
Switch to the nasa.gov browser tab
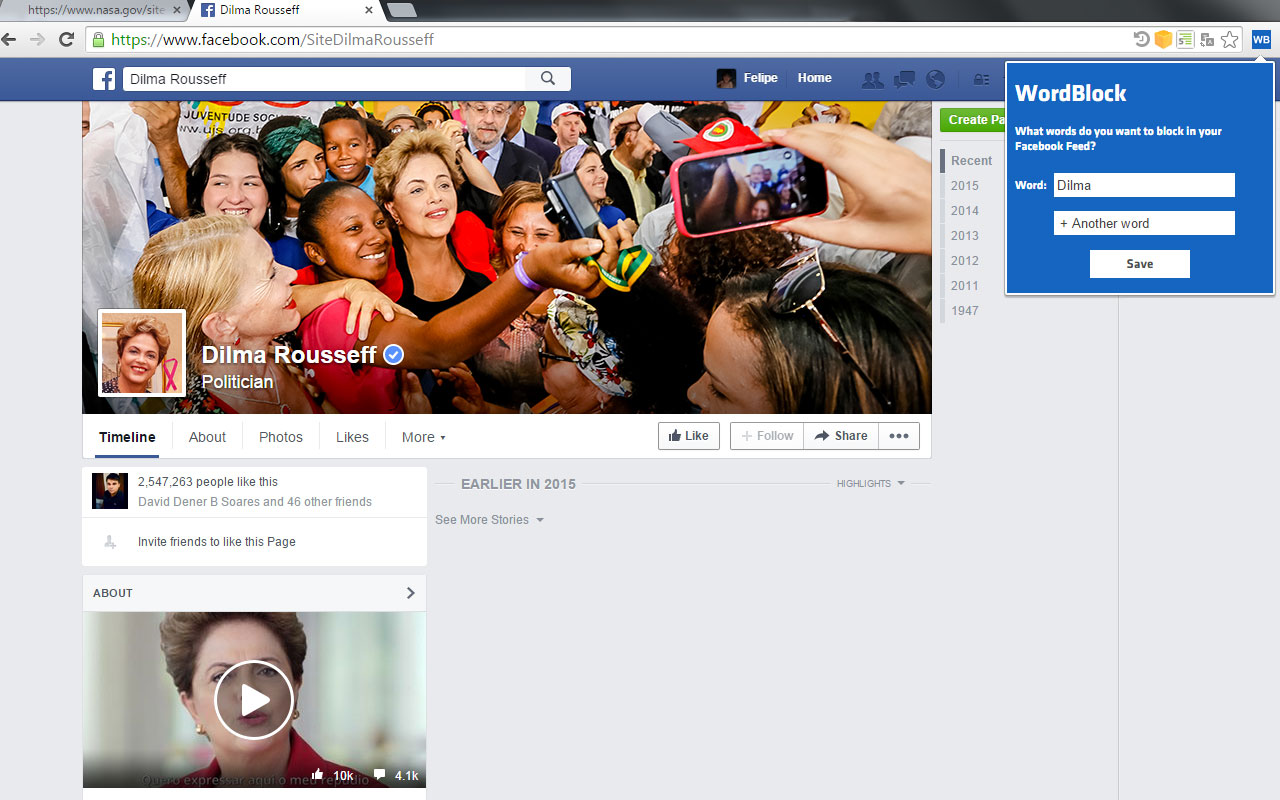(95, 10)
